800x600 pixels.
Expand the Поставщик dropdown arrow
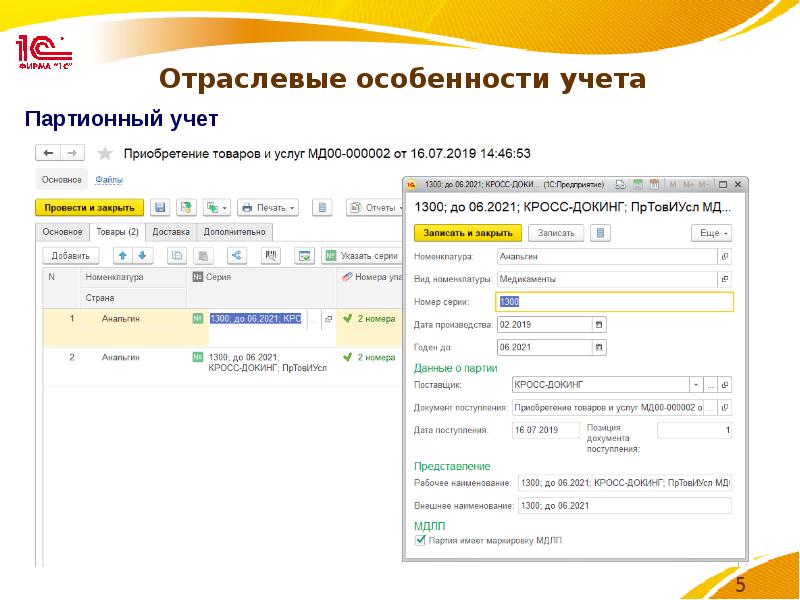pos(694,384)
